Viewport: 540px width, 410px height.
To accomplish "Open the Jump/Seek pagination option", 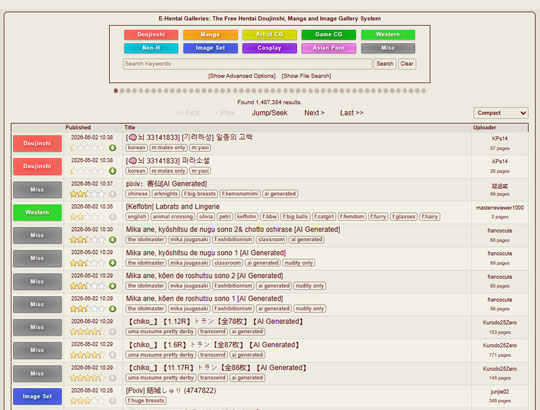I will (x=269, y=113).
